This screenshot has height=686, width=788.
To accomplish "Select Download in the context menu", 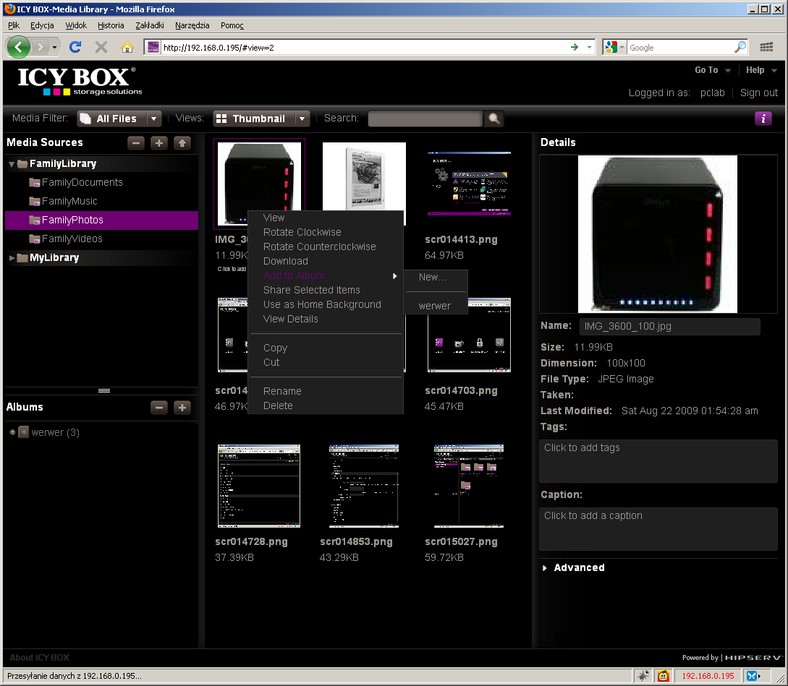I will [285, 261].
